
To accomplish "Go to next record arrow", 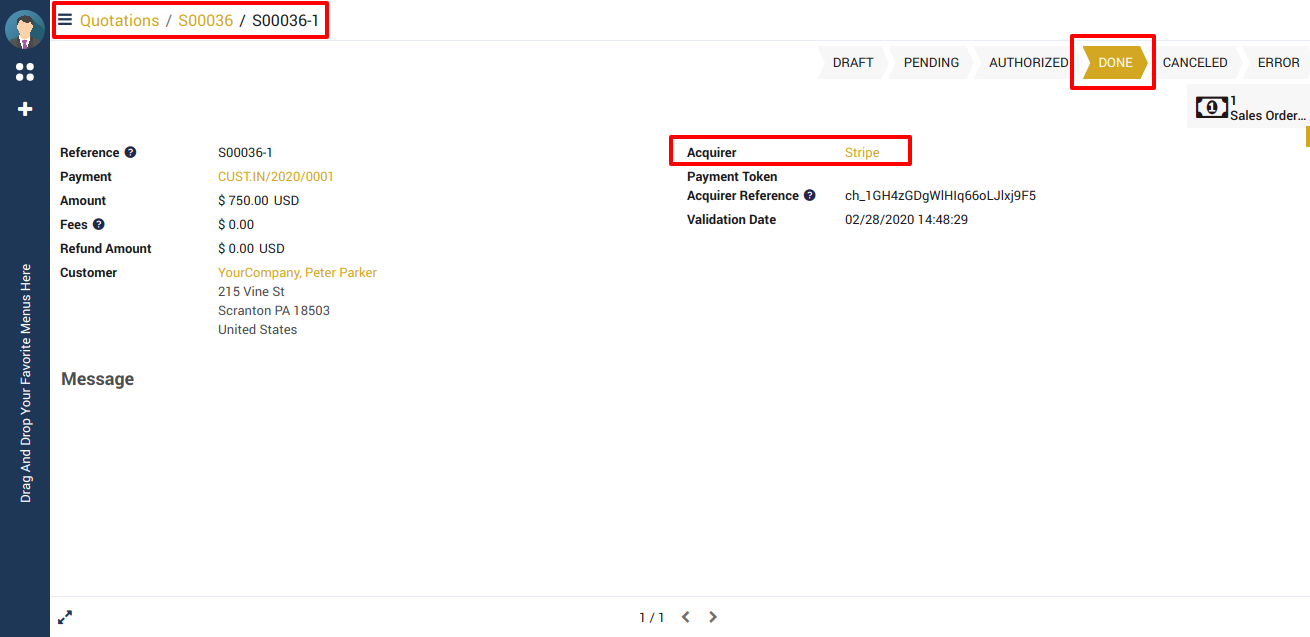I will click(x=713, y=617).
